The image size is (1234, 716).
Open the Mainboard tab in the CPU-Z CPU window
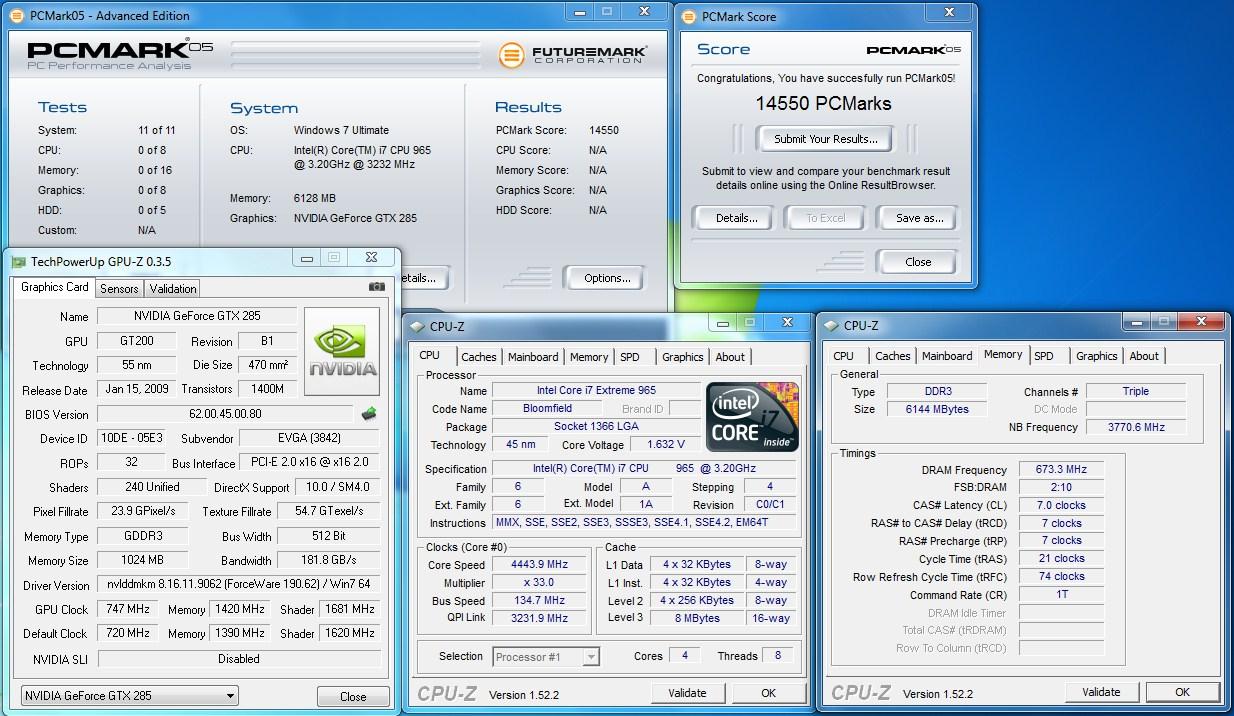click(533, 357)
